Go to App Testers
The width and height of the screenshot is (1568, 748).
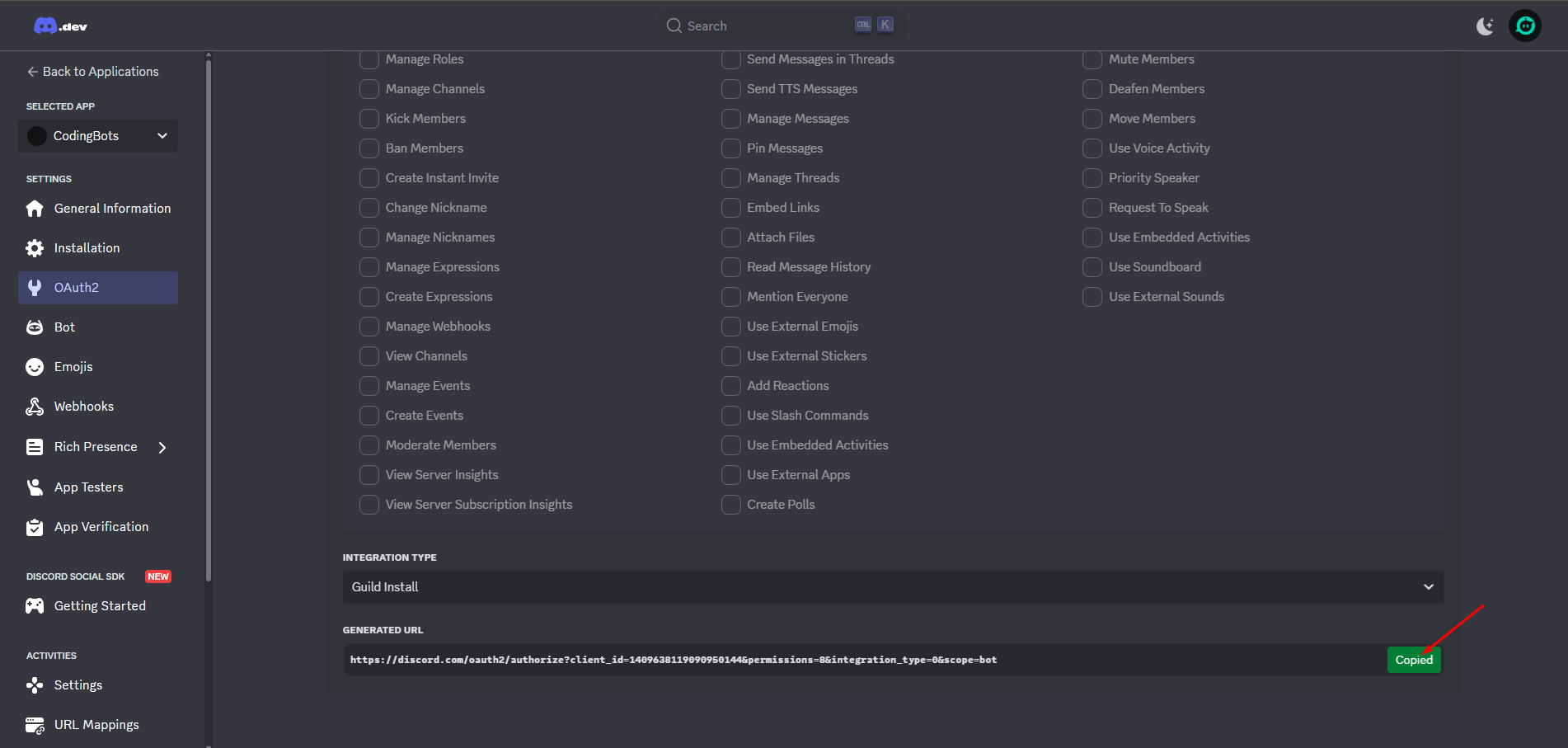98,487
